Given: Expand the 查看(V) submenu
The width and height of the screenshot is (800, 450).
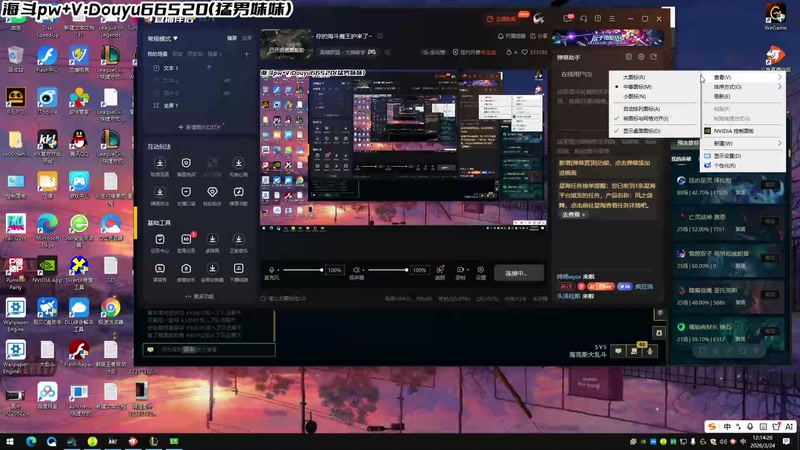Looking at the screenshot, I should (x=743, y=77).
